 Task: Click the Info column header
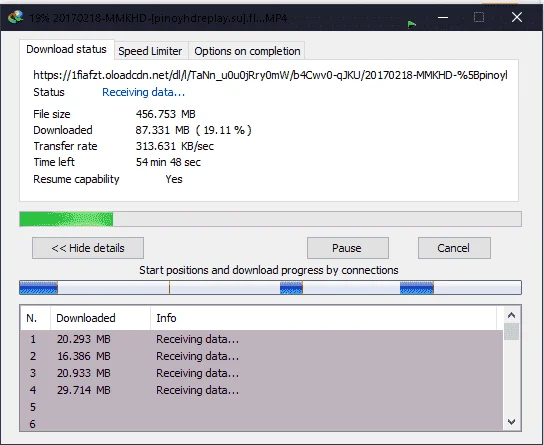[323, 318]
